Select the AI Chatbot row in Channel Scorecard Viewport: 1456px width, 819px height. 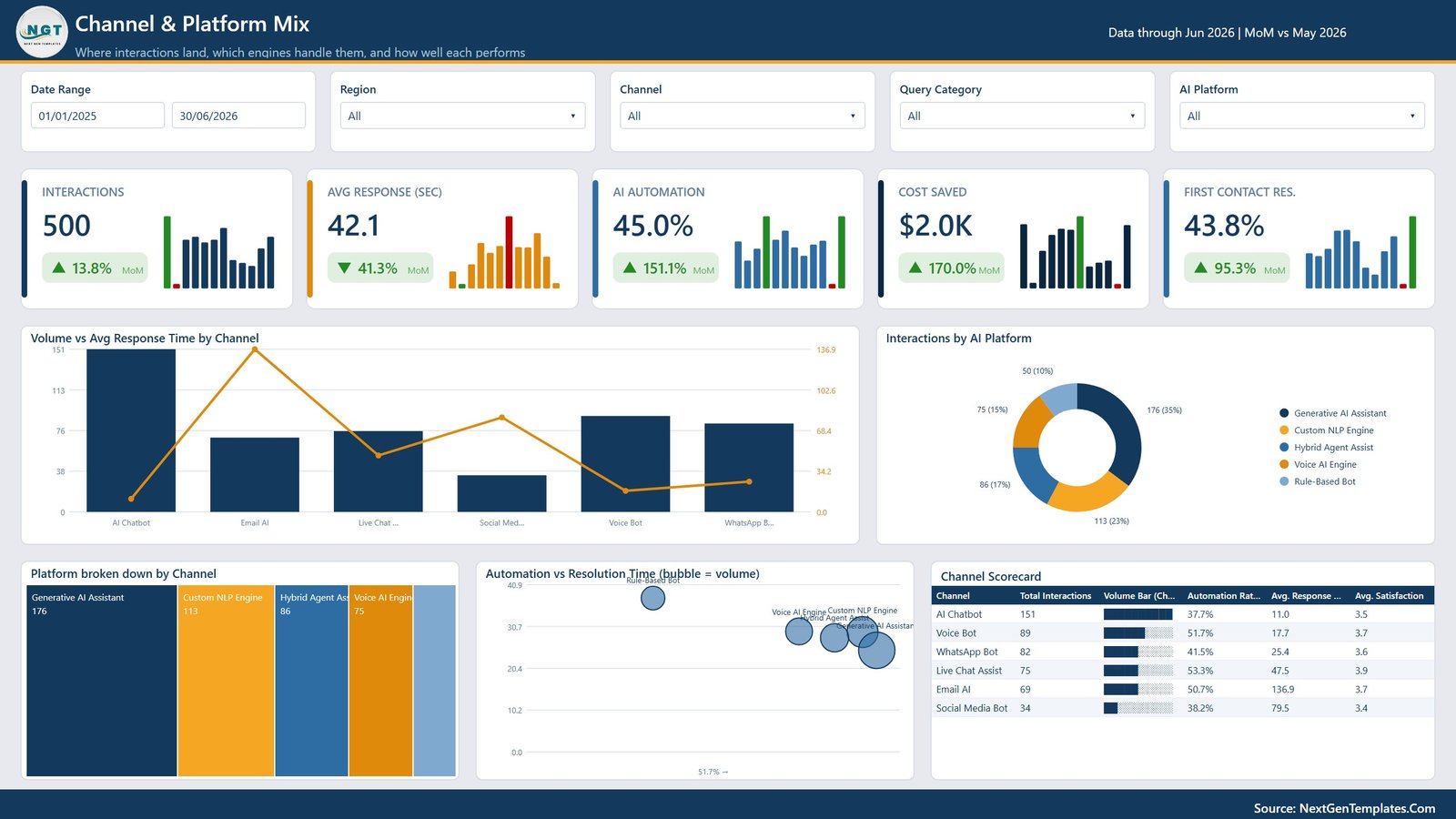coord(1183,614)
